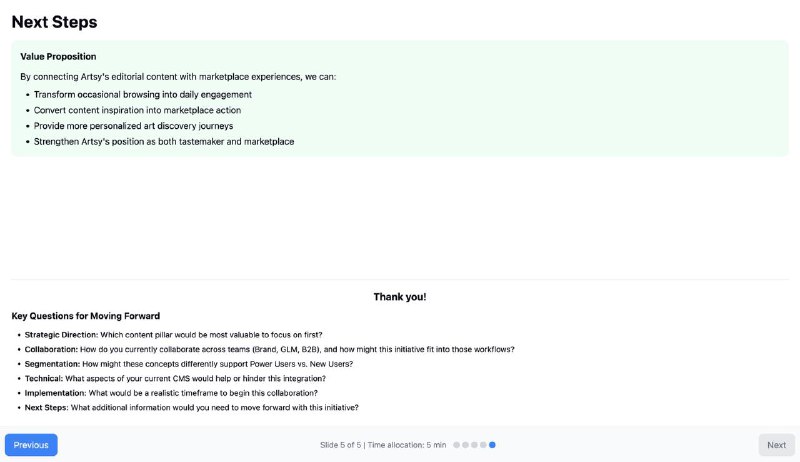This screenshot has width=800, height=462.
Task: Click the "Slide 5 of 5" counter text
Action: coord(340,445)
